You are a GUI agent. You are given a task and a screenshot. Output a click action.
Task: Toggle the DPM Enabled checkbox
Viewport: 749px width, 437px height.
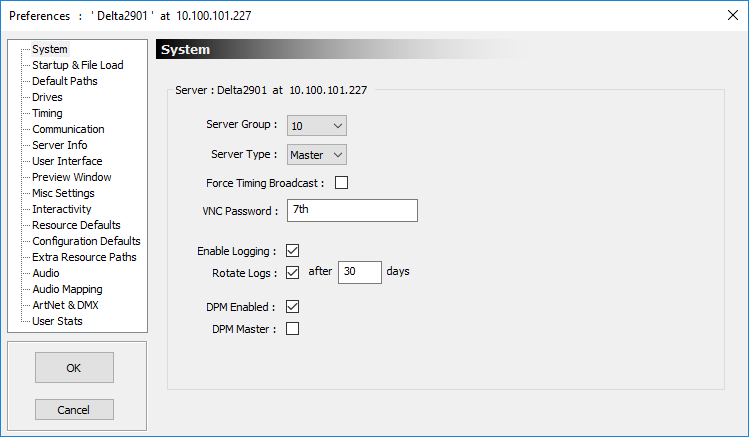coord(292,307)
